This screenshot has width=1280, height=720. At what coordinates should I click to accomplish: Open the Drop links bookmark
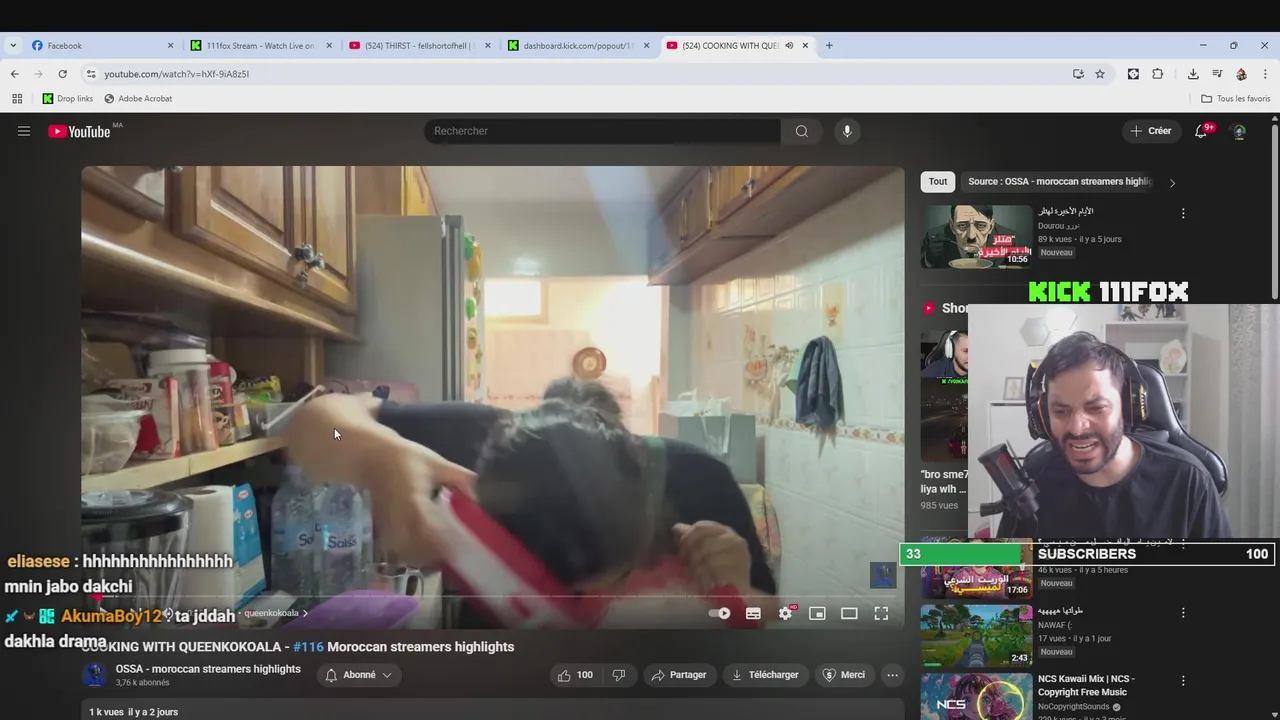tap(68, 99)
